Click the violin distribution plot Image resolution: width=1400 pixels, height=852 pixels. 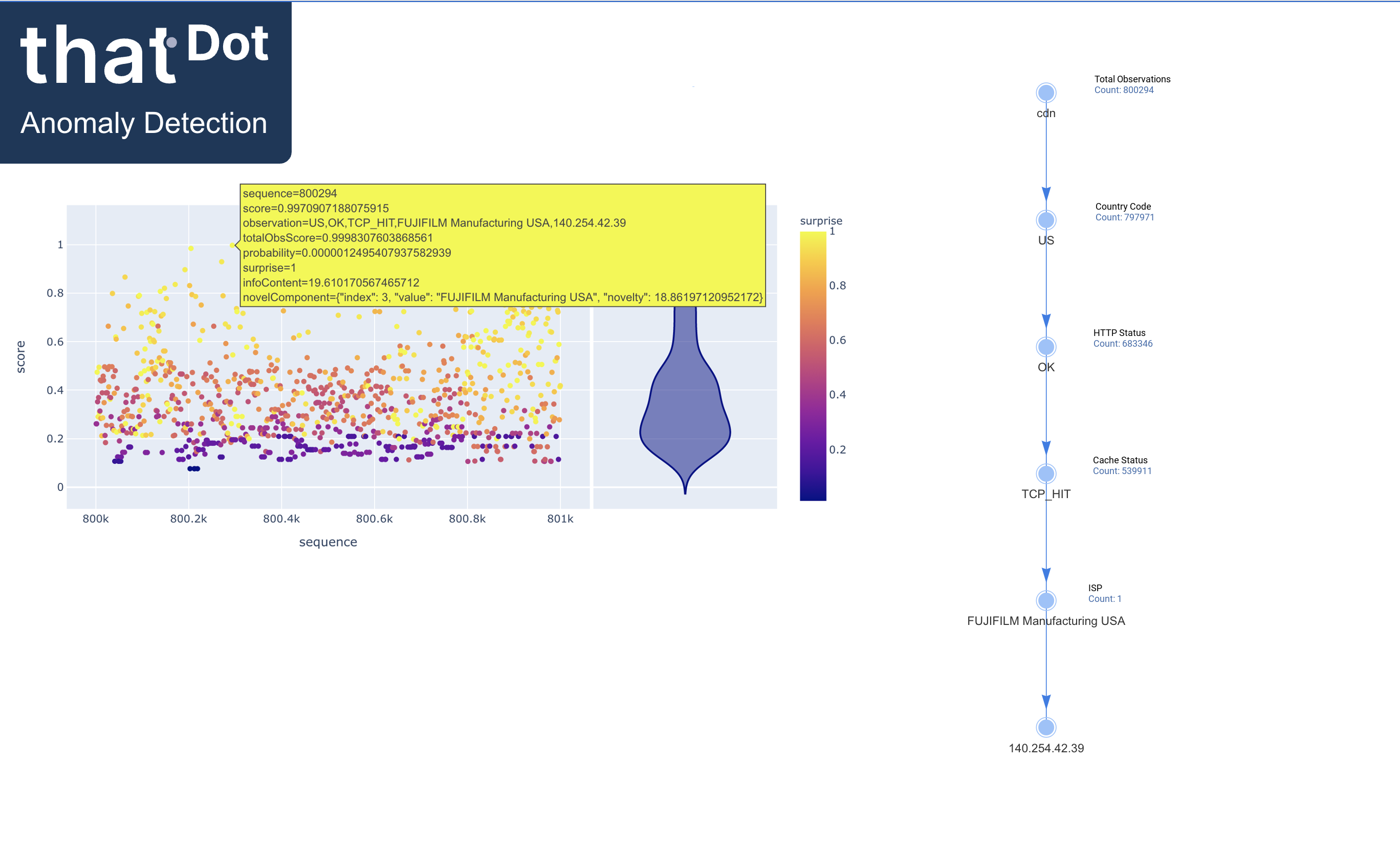tap(685, 415)
